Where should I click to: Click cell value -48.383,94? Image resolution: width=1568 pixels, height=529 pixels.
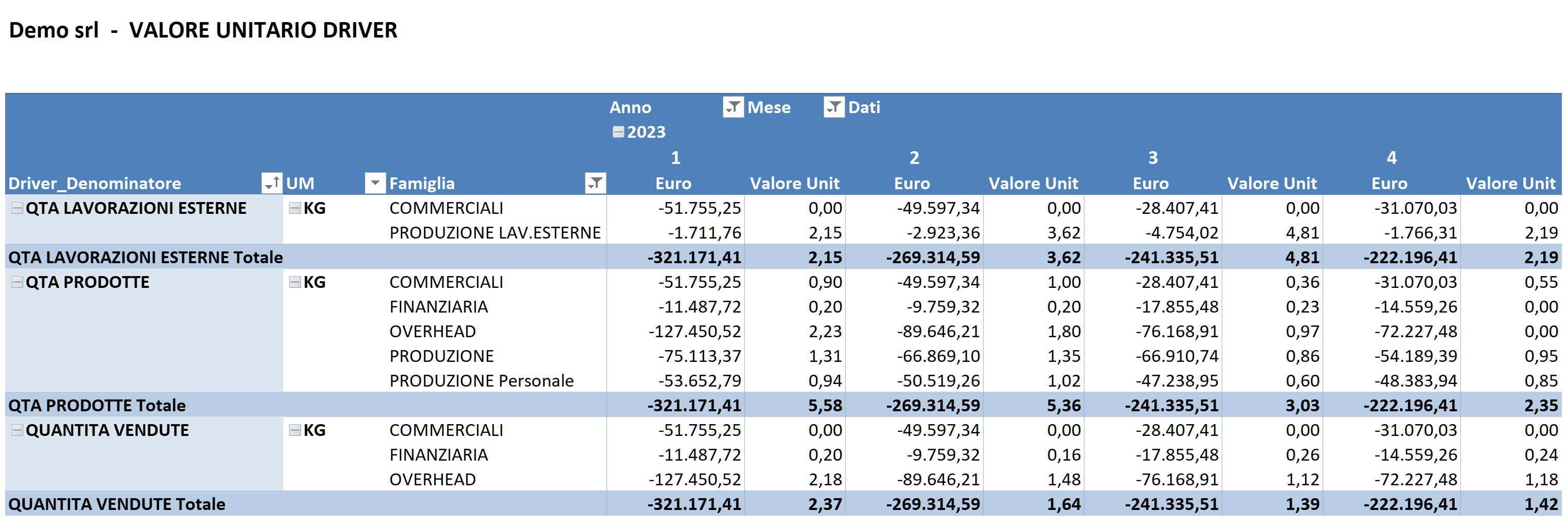(x=1416, y=380)
